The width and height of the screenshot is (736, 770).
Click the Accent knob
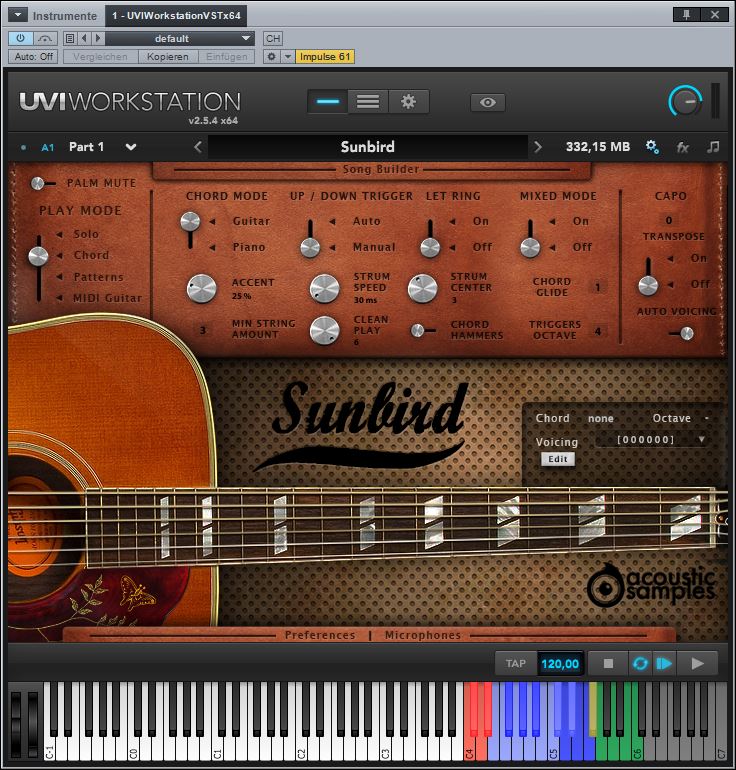pyautogui.click(x=201, y=289)
